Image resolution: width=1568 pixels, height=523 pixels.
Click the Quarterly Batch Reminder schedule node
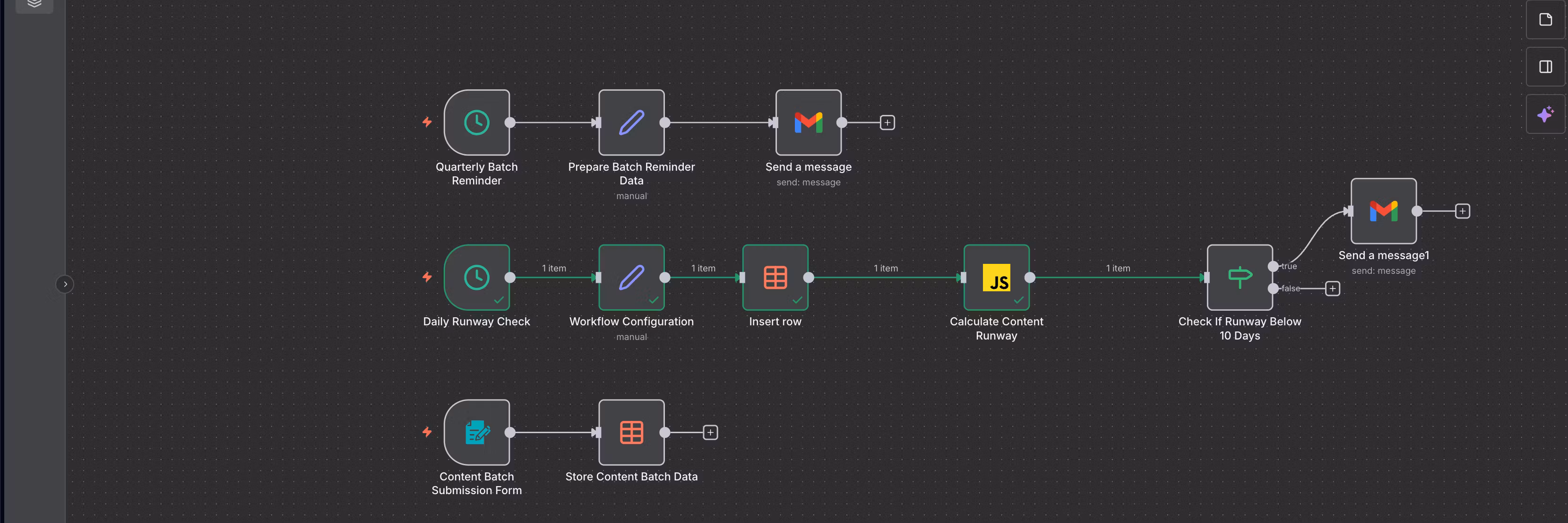(477, 122)
